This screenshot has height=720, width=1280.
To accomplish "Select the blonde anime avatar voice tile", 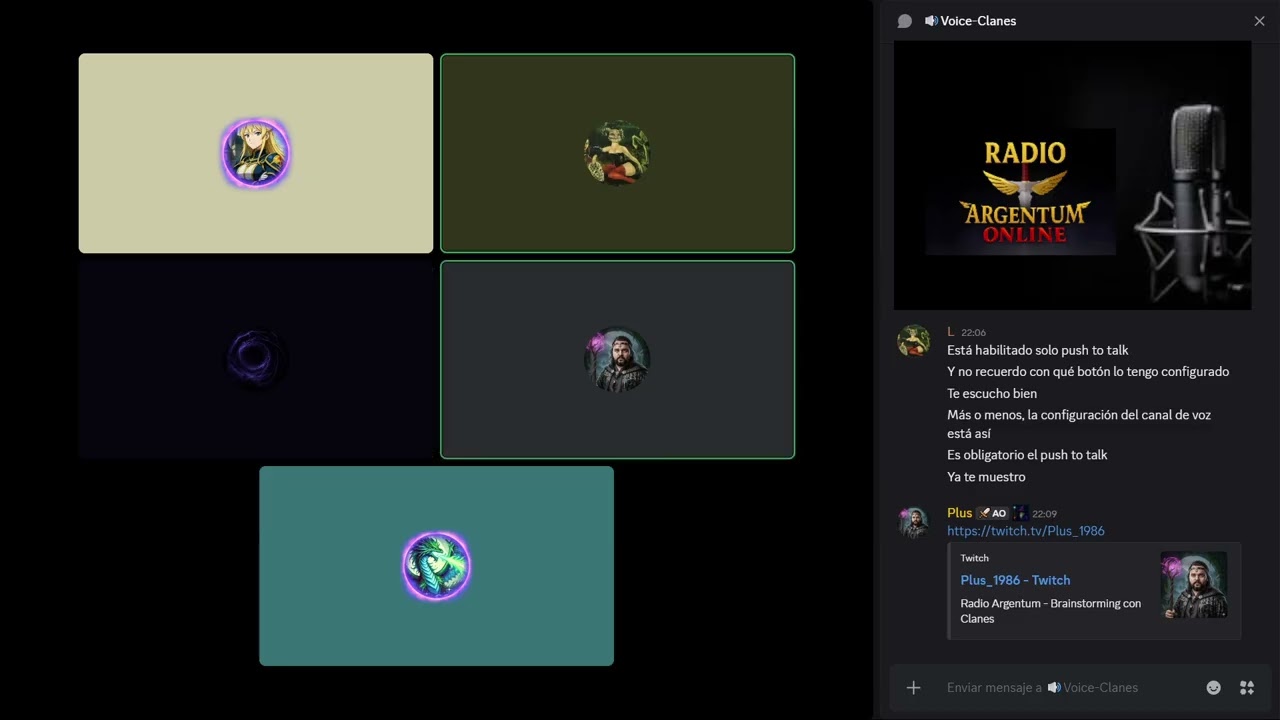I will click(x=256, y=153).
